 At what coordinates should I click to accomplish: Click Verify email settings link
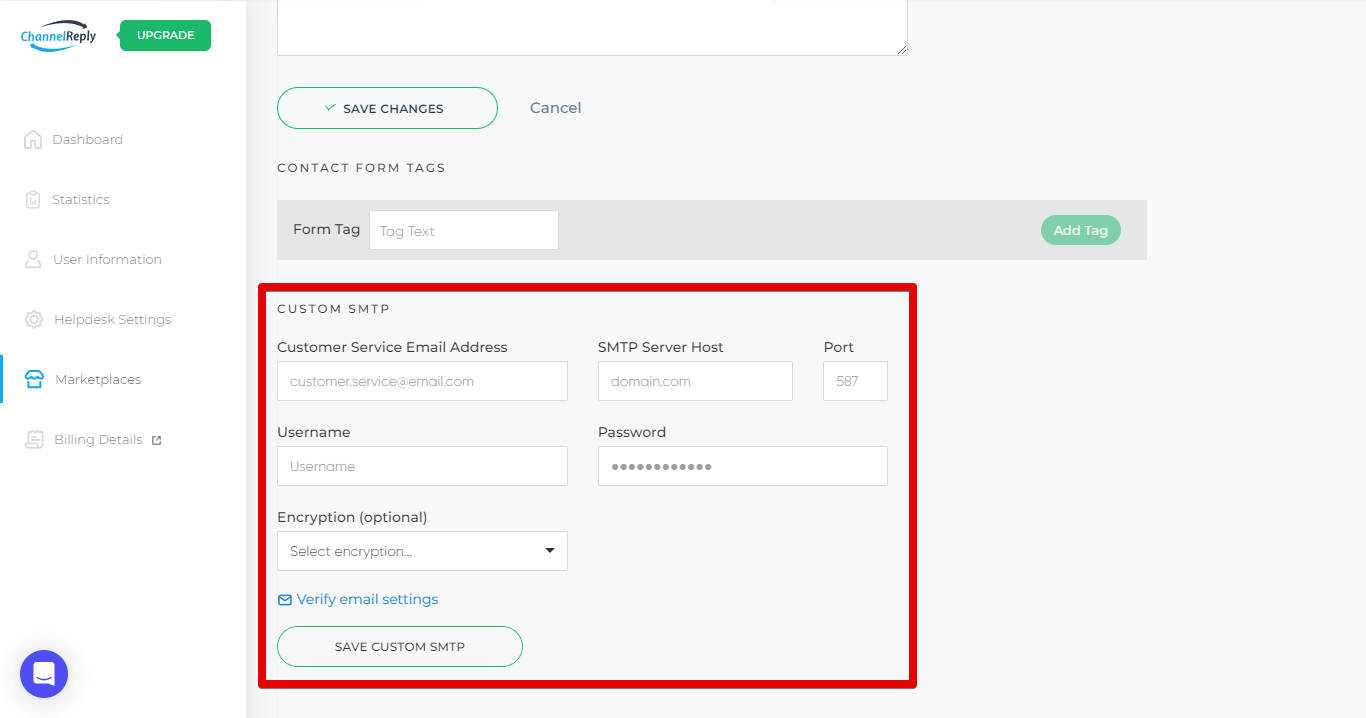point(367,599)
